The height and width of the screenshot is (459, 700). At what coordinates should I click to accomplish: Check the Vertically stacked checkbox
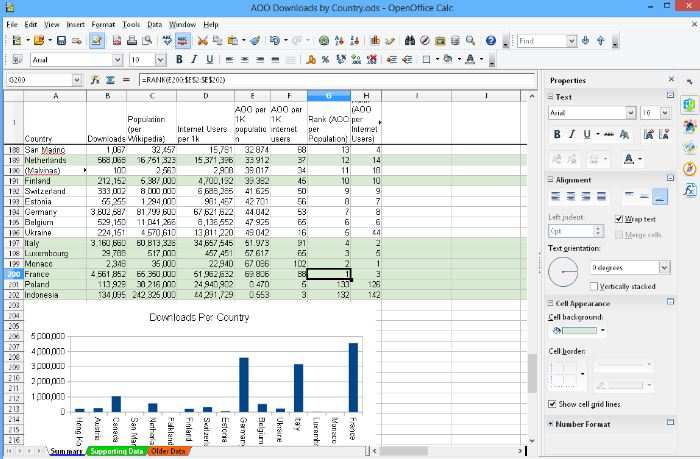click(x=594, y=286)
